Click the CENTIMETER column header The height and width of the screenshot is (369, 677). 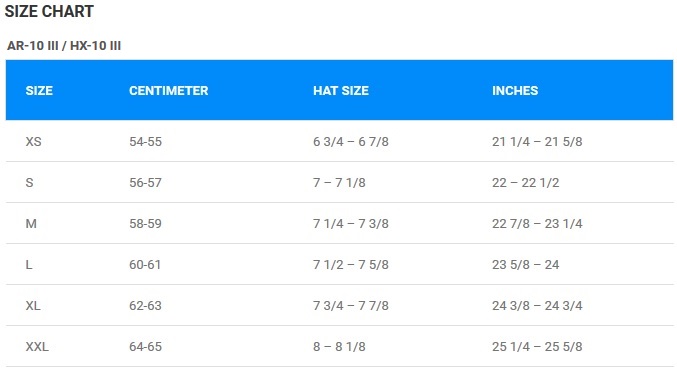click(x=168, y=91)
